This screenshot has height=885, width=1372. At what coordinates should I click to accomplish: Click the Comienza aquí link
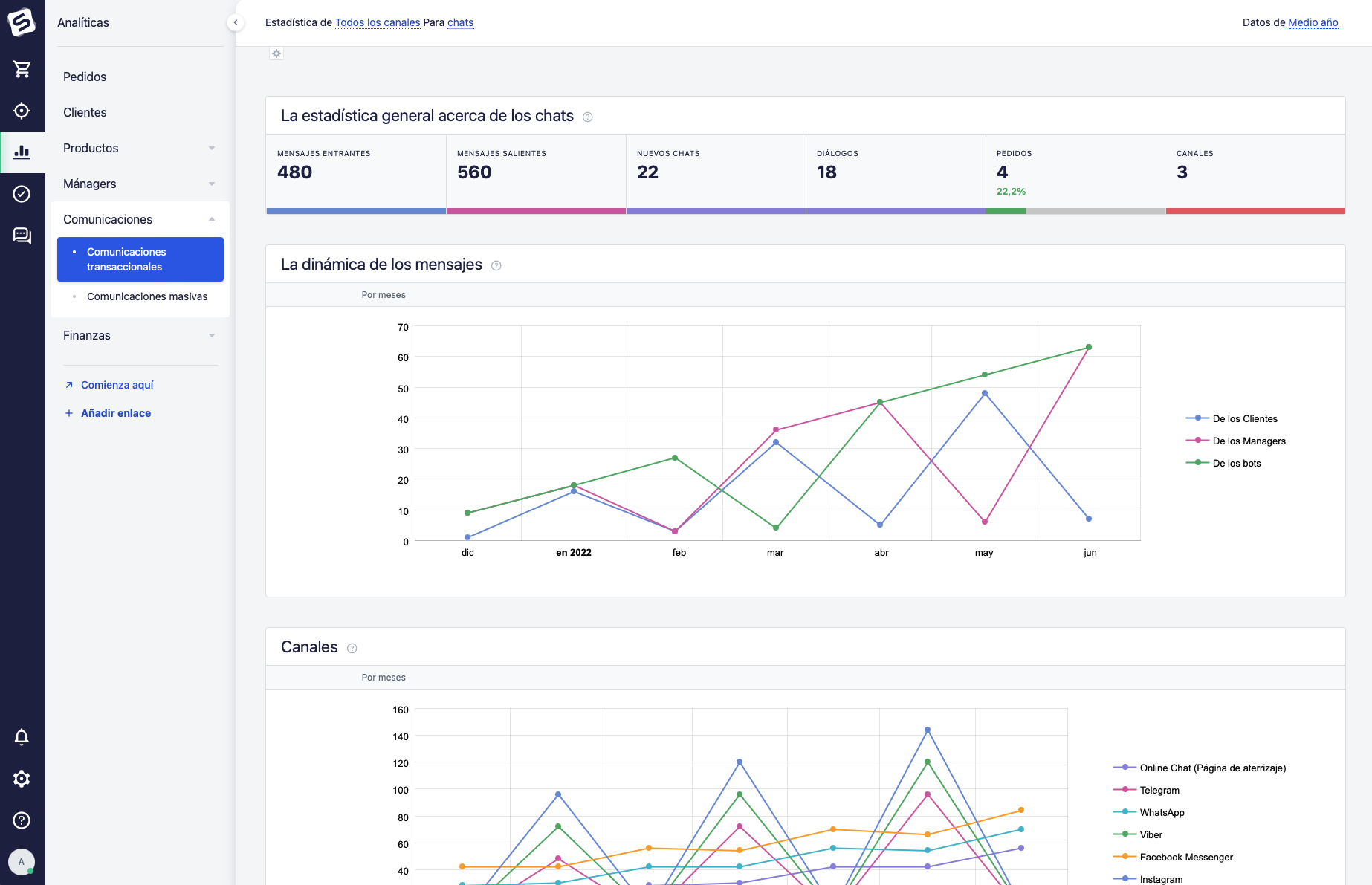tap(117, 385)
